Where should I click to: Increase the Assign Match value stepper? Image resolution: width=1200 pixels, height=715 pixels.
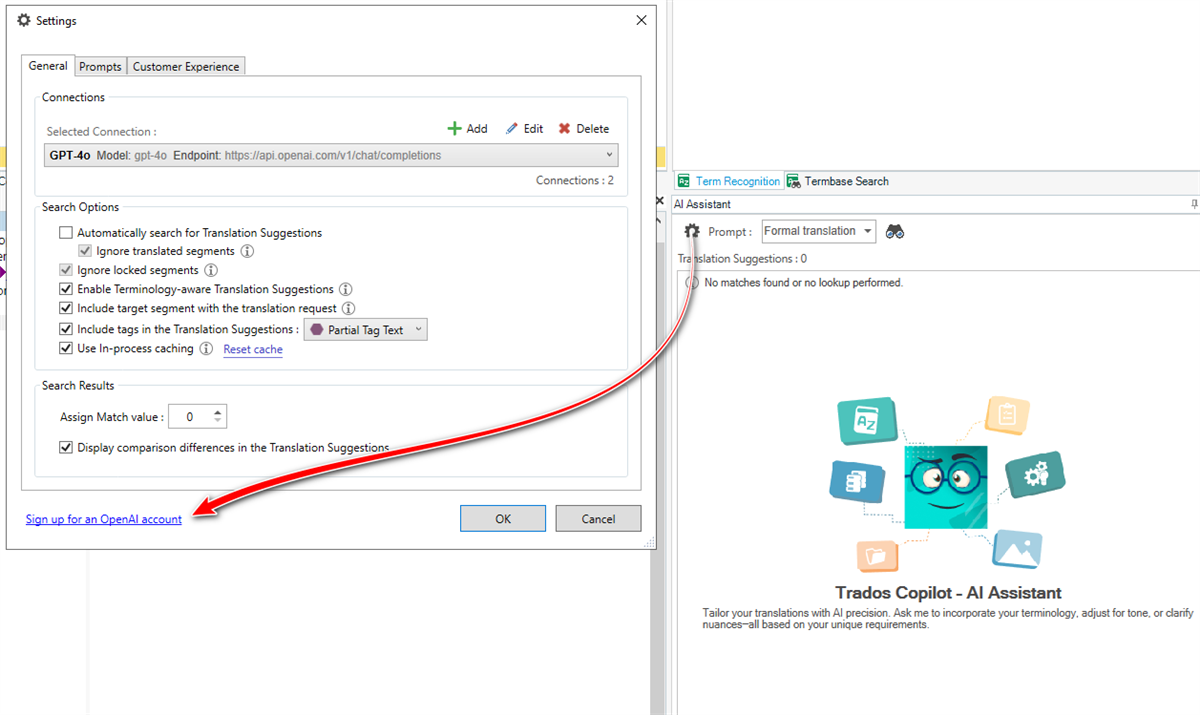tap(219, 411)
